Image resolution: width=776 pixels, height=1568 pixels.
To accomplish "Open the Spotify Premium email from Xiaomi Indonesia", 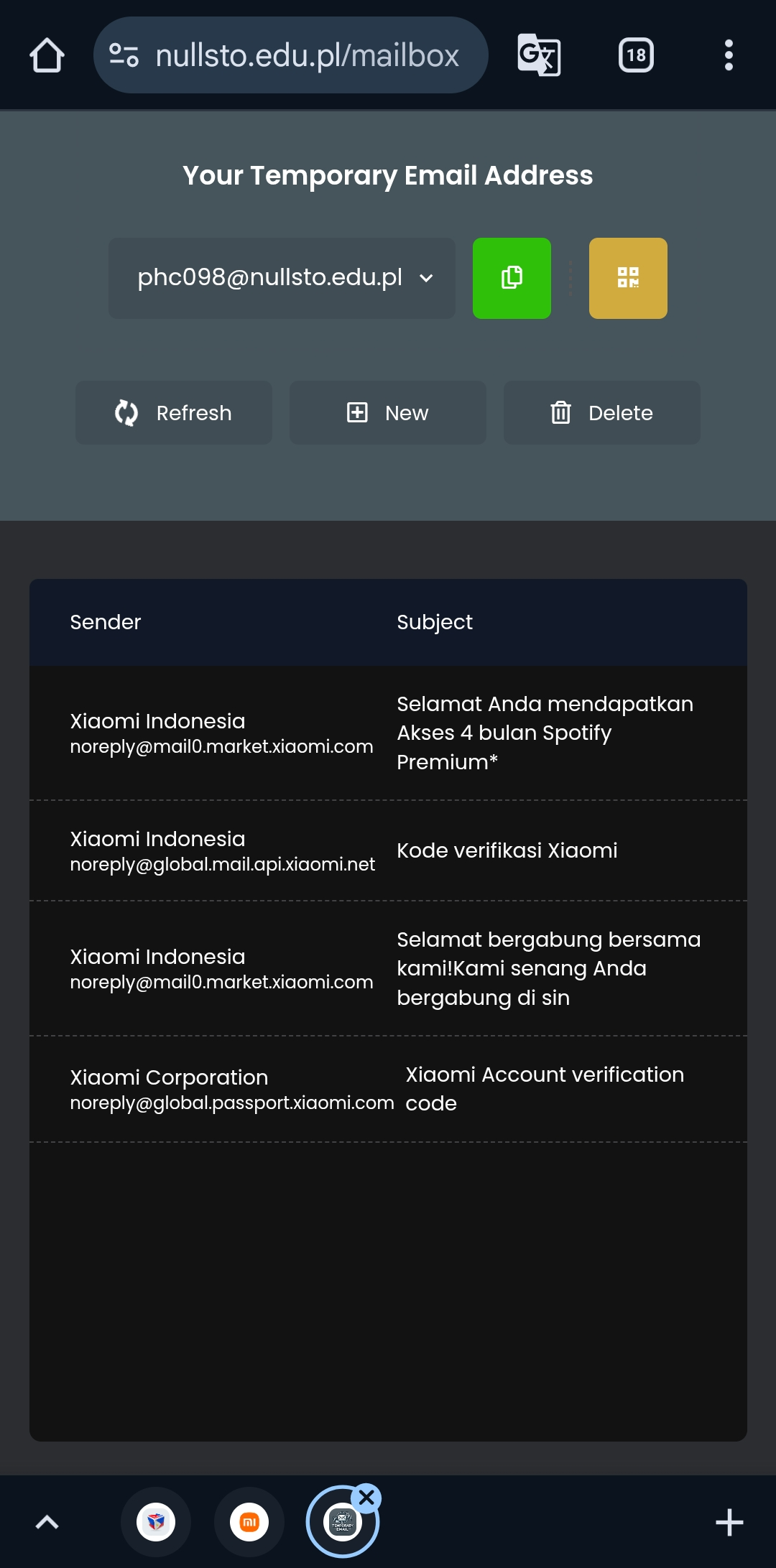I will click(x=388, y=733).
